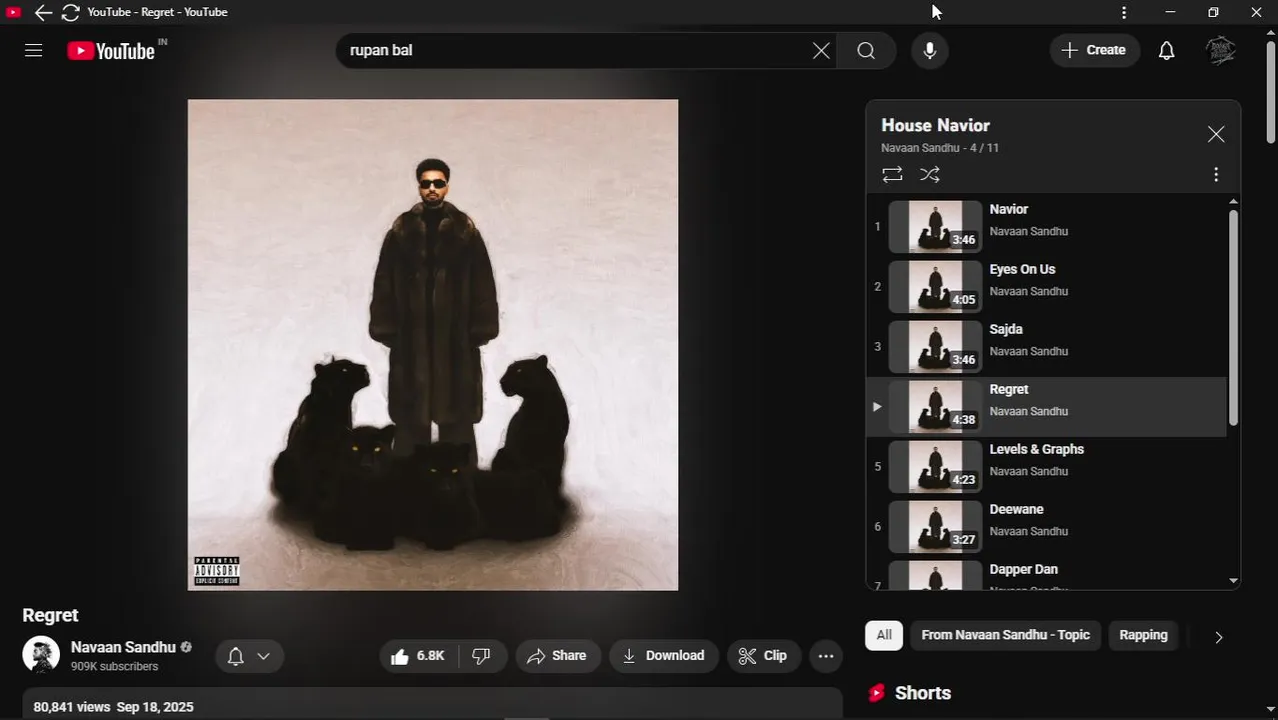Go back using window back arrow
The width and height of the screenshot is (1278, 720).
pos(42,12)
